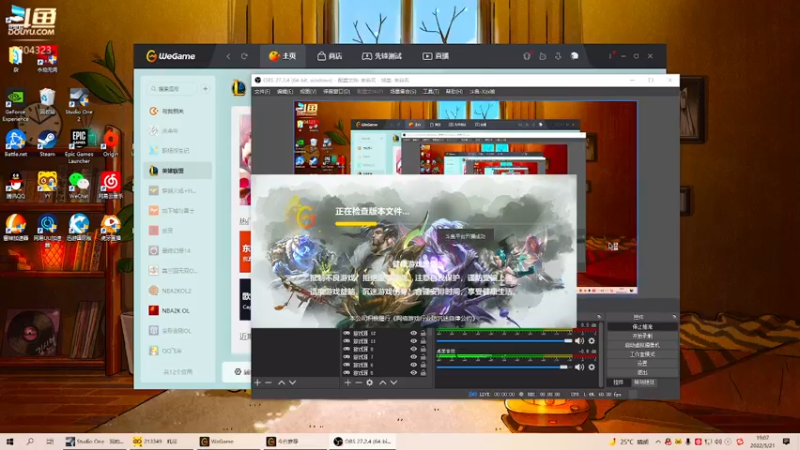Open OBS 工具(T) menu
The width and height of the screenshot is (800, 450).
point(431,91)
